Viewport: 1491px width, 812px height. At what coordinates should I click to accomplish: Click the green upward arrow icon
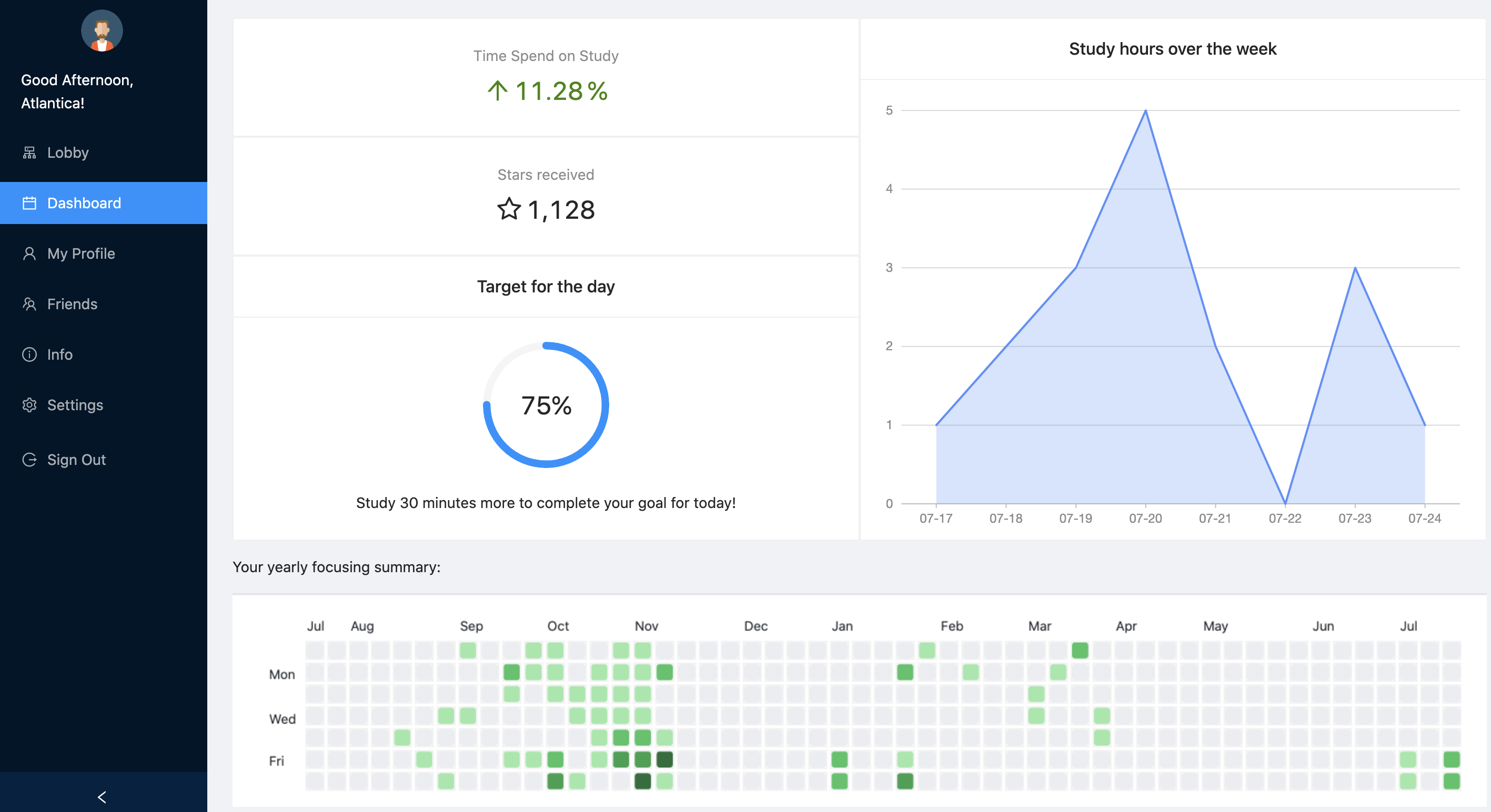click(x=497, y=91)
